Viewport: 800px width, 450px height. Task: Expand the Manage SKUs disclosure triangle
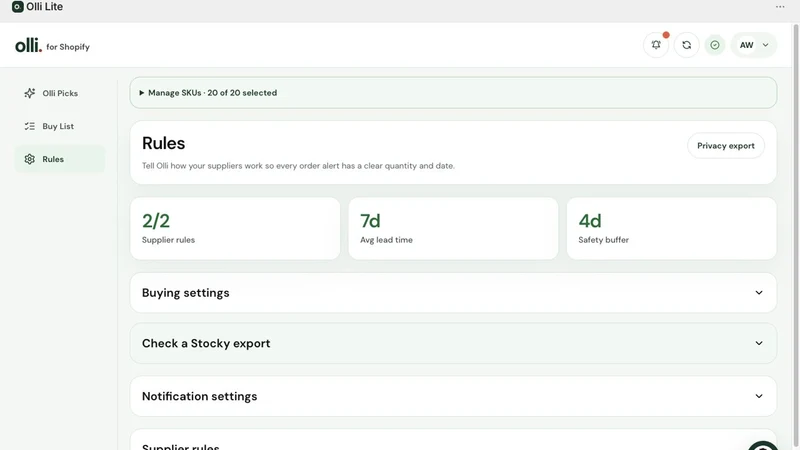[x=141, y=93]
